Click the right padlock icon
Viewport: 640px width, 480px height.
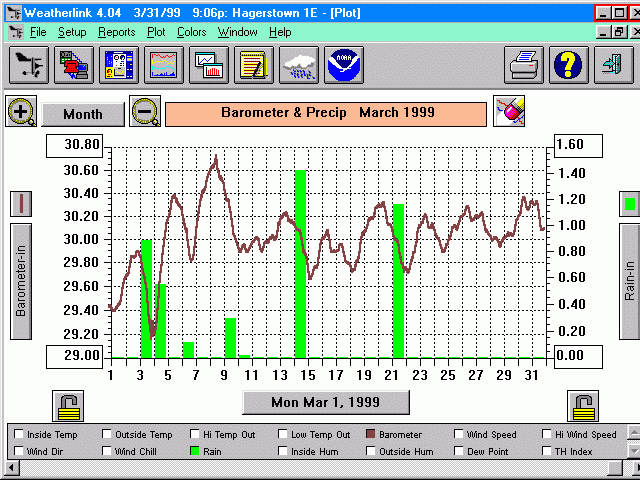(x=583, y=406)
